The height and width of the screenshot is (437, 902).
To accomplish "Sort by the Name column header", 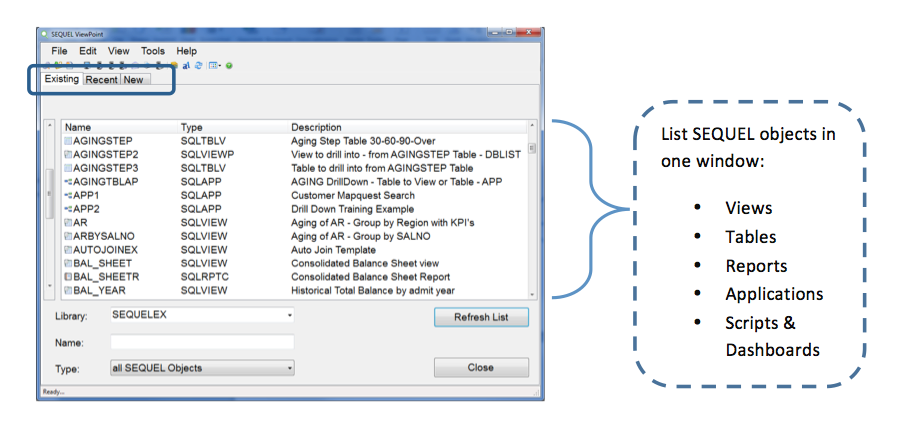I will point(120,127).
